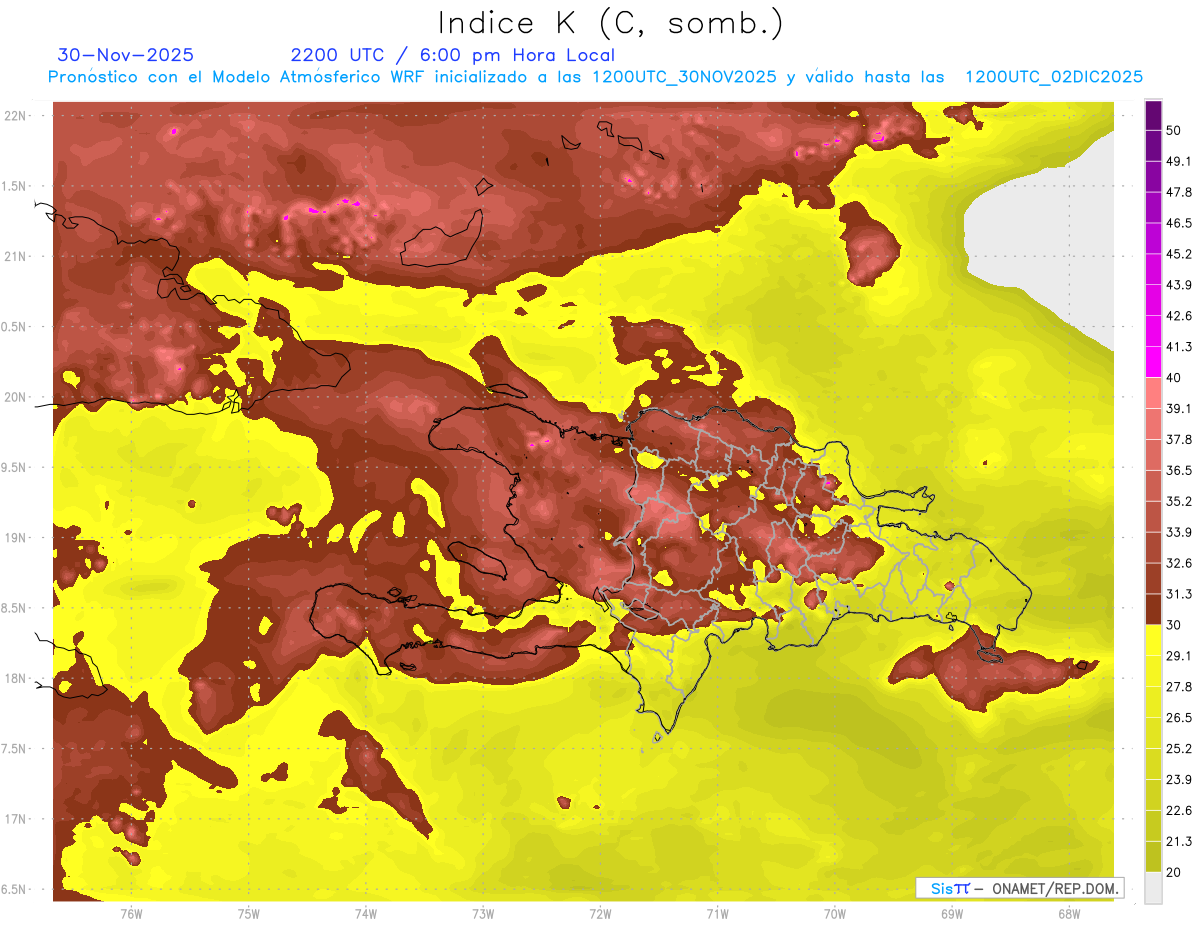Click the magenta swatch between 40 and 41.3
Screen dimensions: 1200x927
click(1153, 362)
